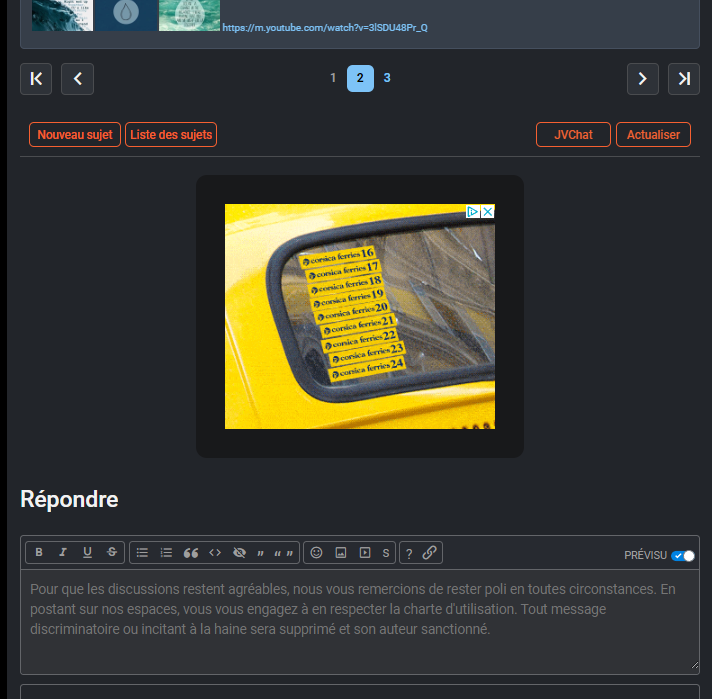The image size is (712, 699).
Task: Jump to the last page of the topic
Action: tap(684, 79)
